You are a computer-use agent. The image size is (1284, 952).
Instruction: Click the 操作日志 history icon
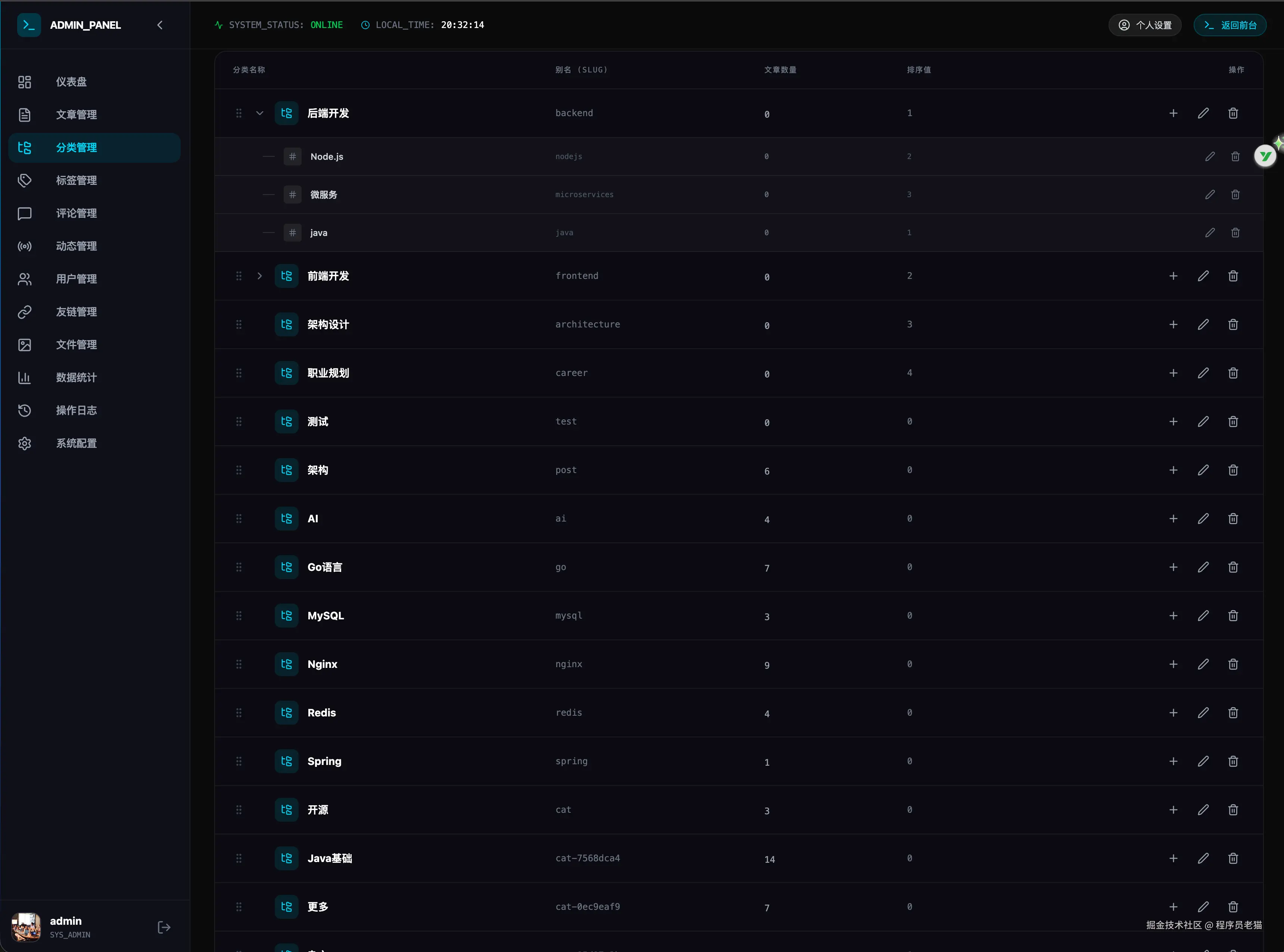(24, 410)
